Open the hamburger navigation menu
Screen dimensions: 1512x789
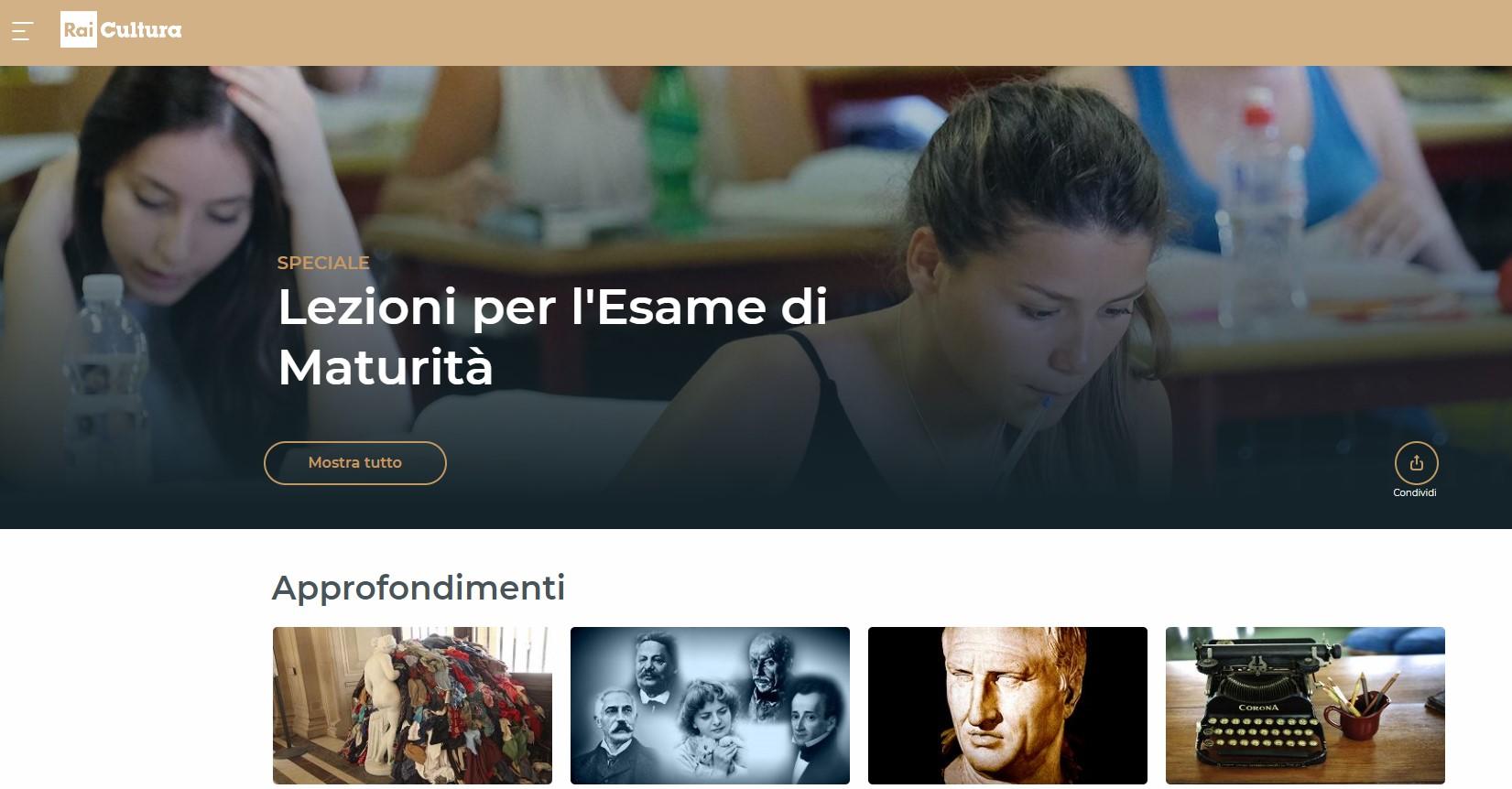point(22,31)
